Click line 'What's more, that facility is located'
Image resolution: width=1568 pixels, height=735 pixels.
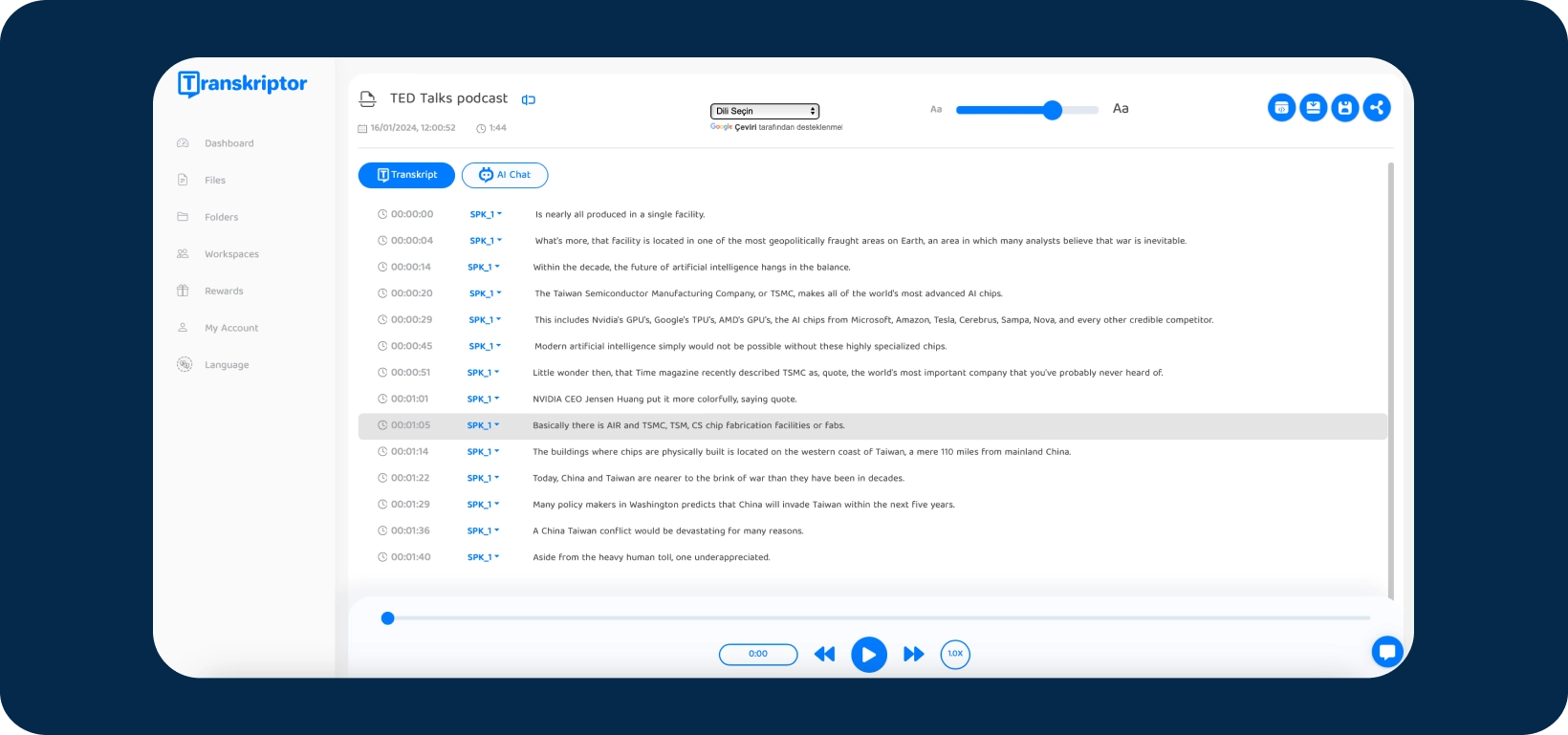coord(860,241)
